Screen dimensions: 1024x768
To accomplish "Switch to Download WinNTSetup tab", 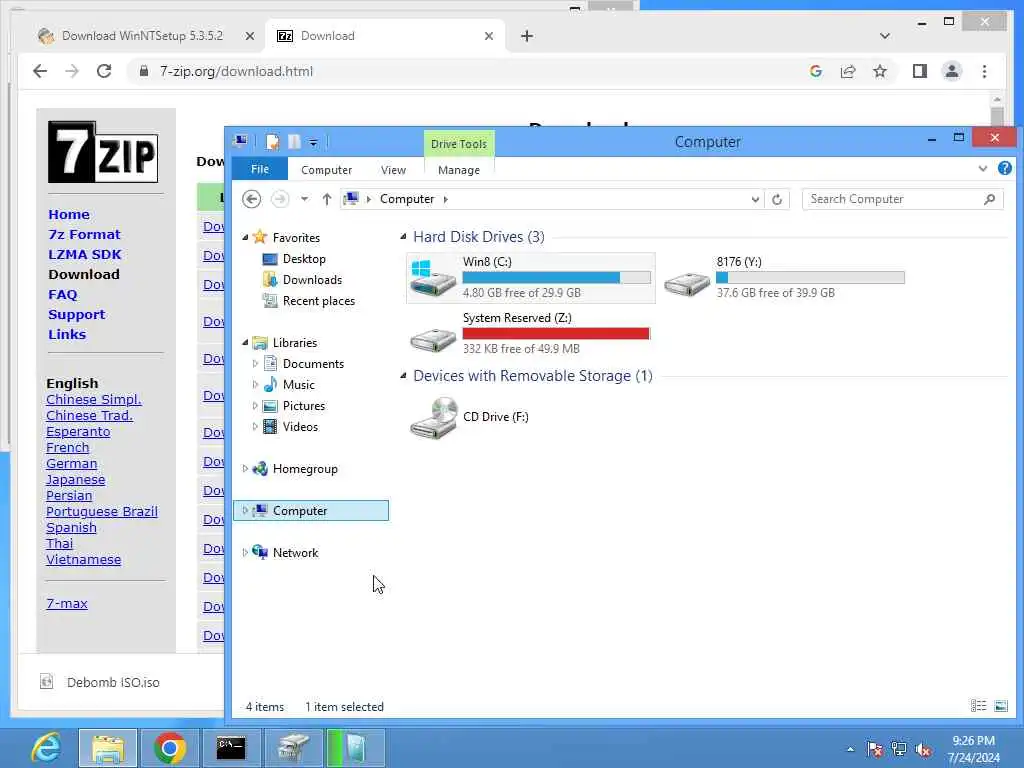I will tap(142, 36).
